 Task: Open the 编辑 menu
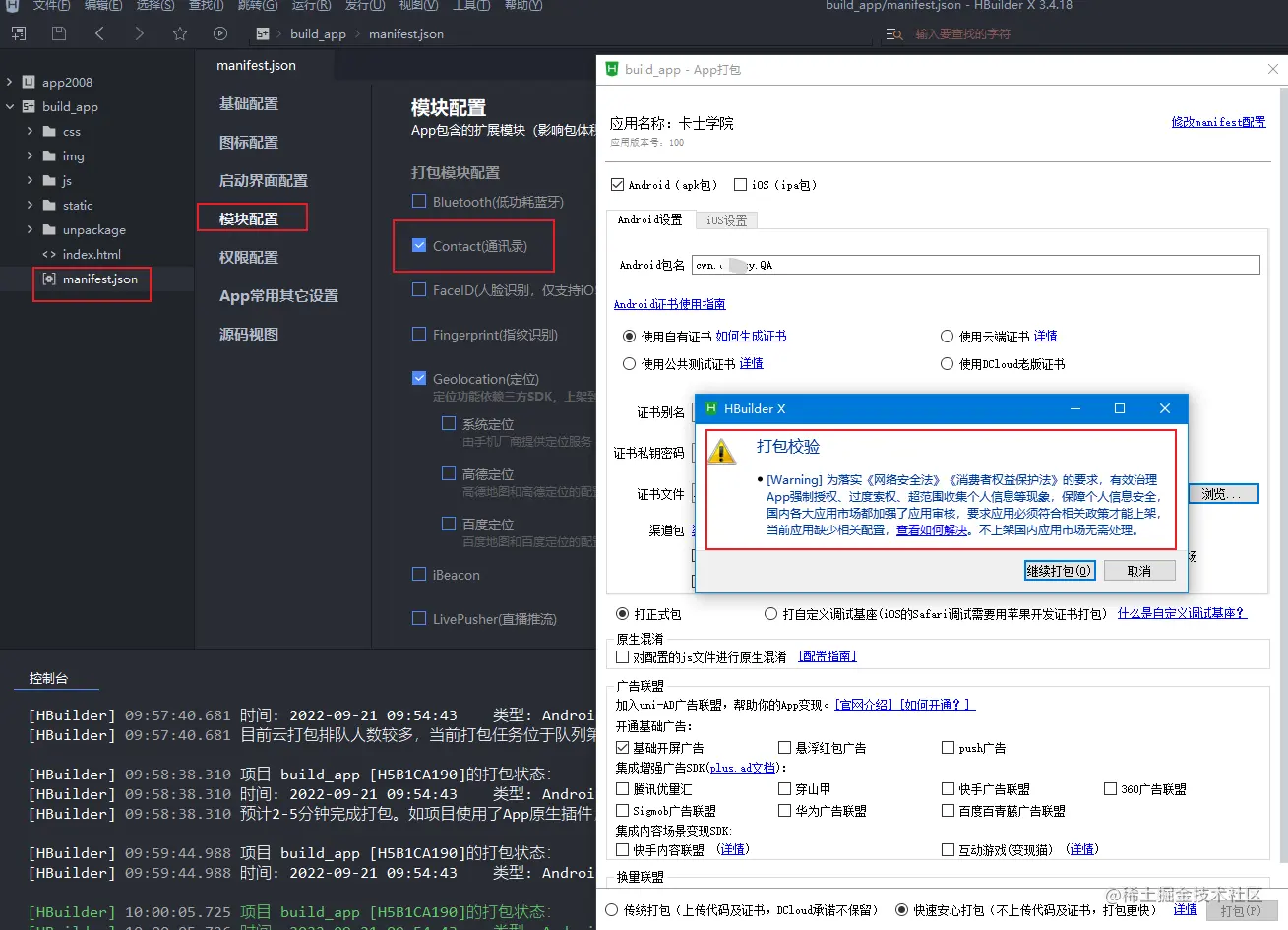click(103, 5)
